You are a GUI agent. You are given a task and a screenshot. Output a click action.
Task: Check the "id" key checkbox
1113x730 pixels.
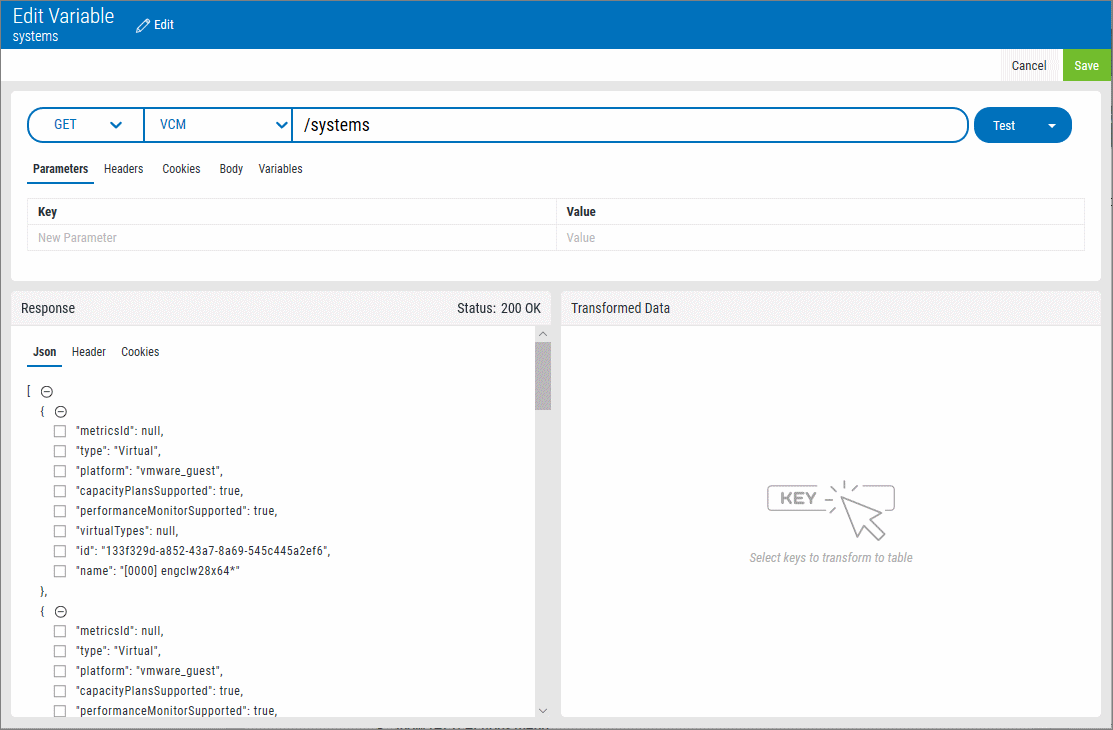pos(60,551)
